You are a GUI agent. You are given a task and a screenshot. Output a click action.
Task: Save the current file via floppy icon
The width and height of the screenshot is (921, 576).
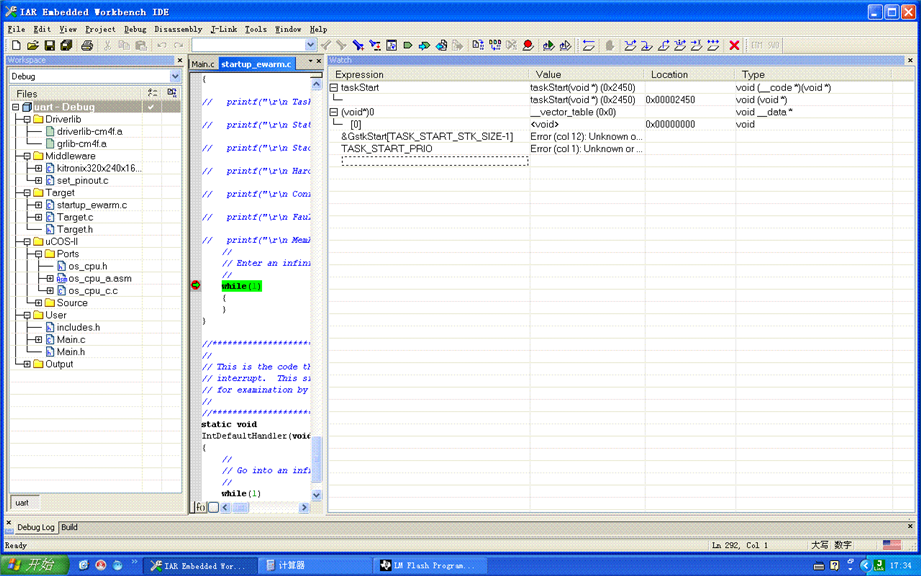50,45
